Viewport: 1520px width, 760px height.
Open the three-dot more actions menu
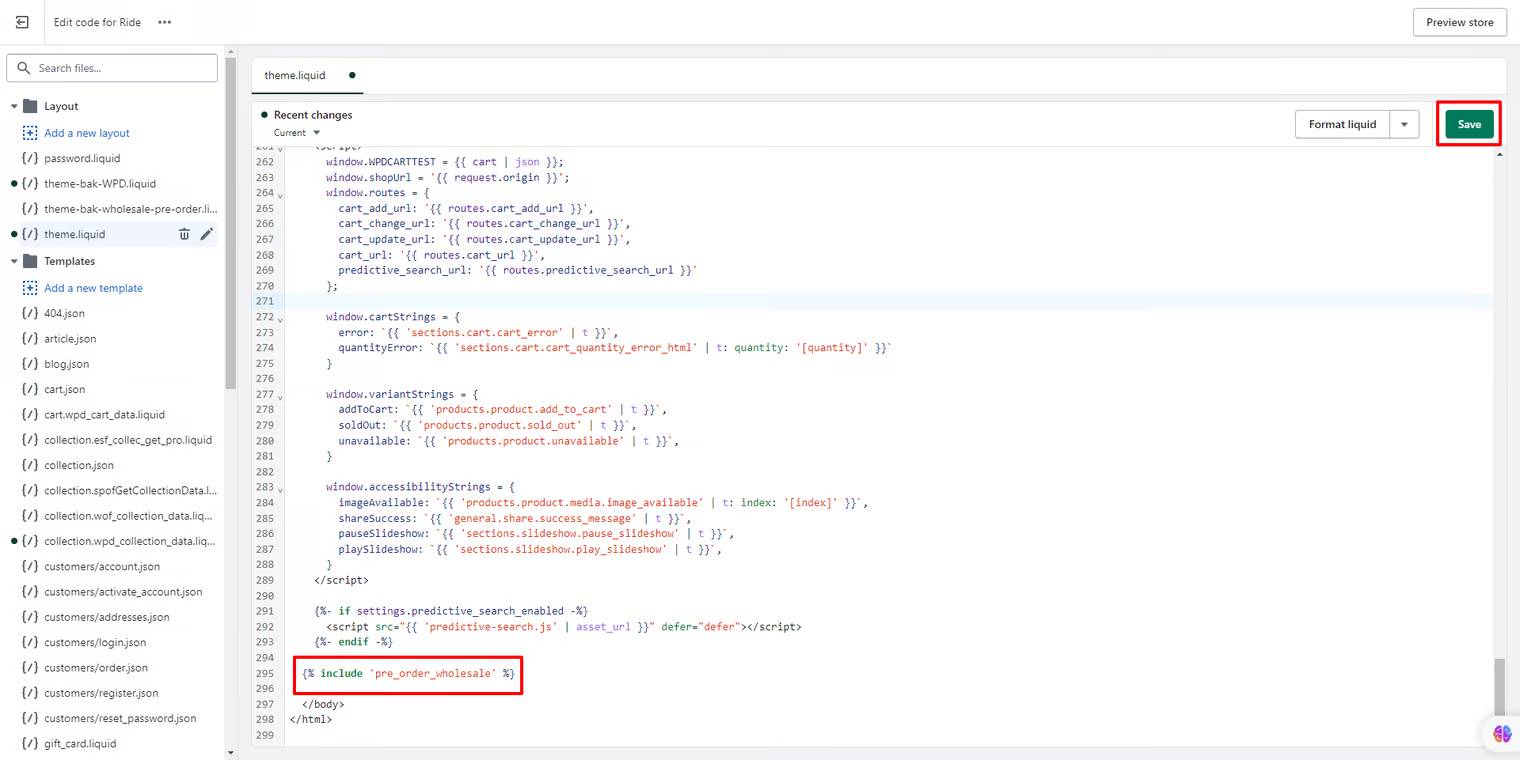click(x=164, y=22)
